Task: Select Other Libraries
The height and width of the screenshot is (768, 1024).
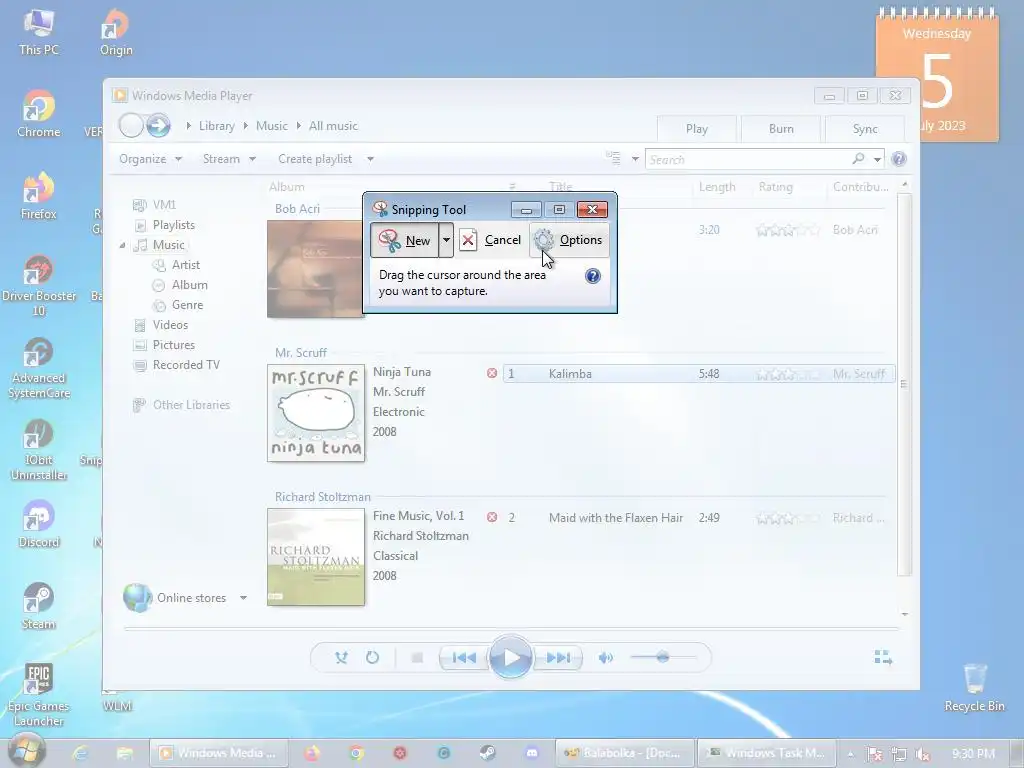Action: tap(182, 405)
